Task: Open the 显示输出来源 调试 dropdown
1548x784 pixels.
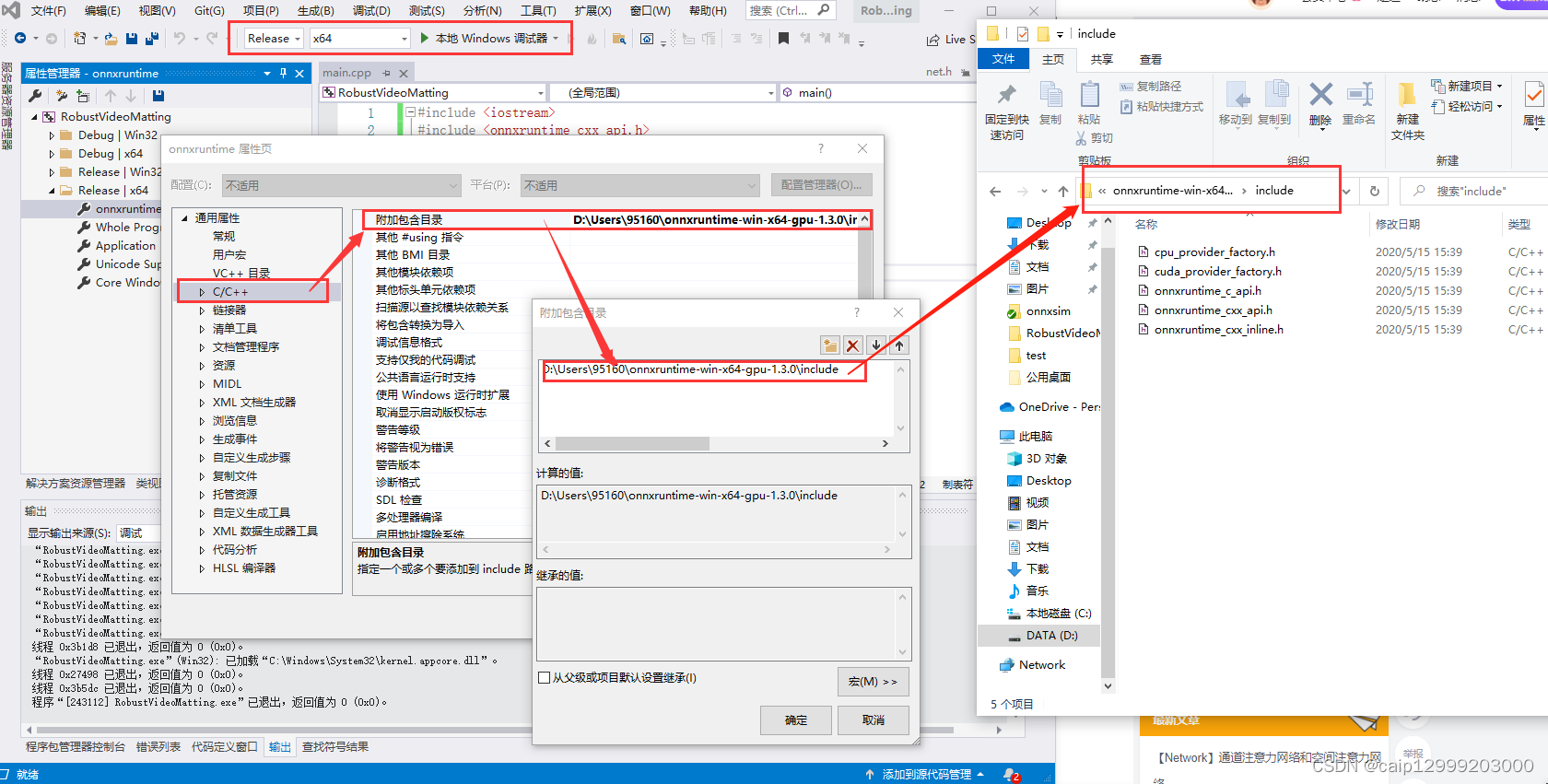Action: 137,533
